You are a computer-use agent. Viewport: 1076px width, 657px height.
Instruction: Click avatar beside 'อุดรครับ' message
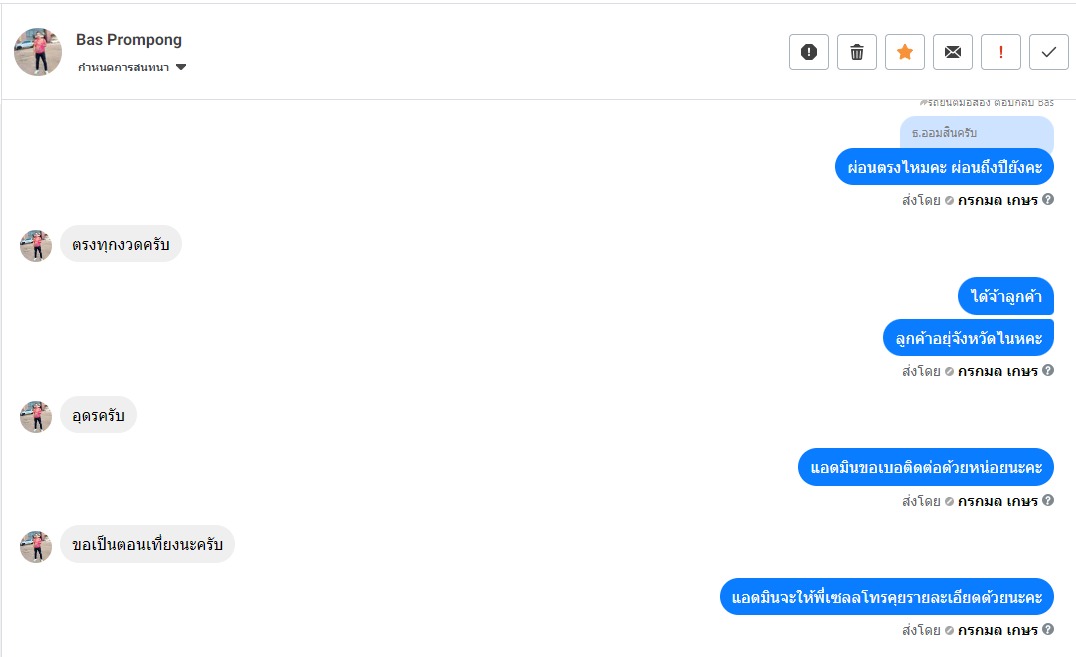36,416
